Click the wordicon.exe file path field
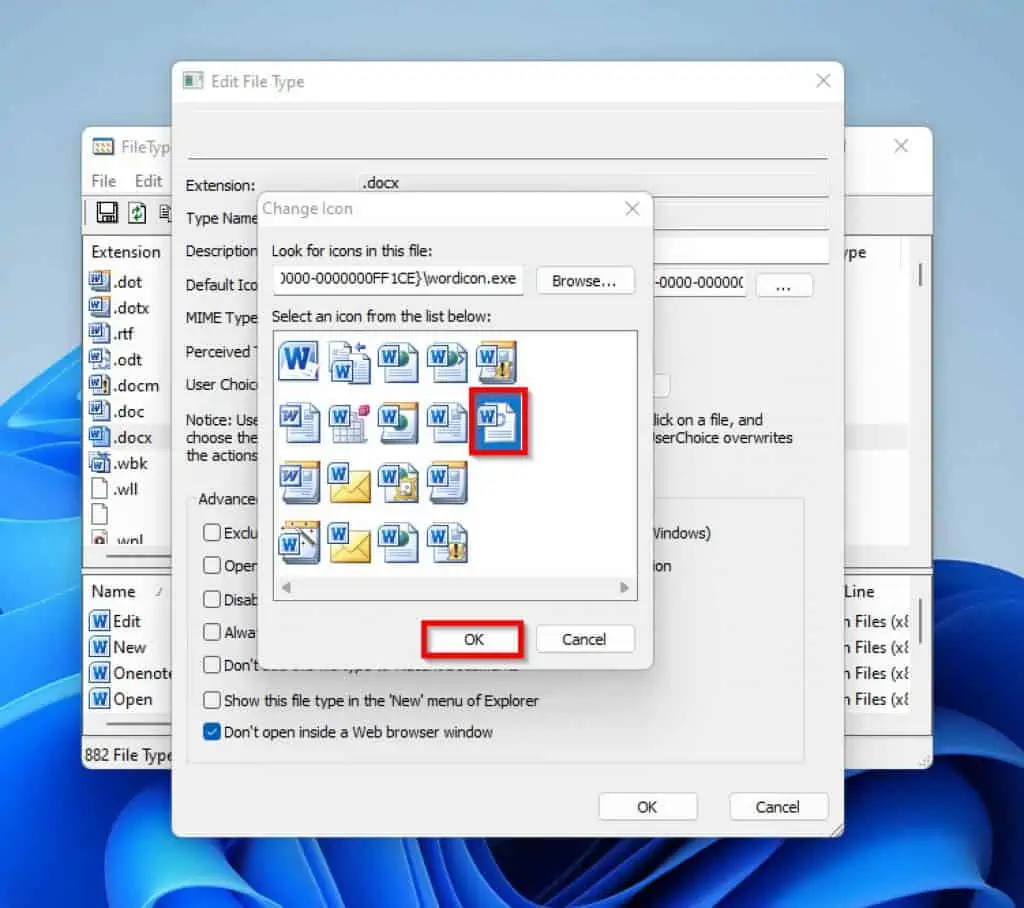This screenshot has height=908, width=1024. pos(400,280)
